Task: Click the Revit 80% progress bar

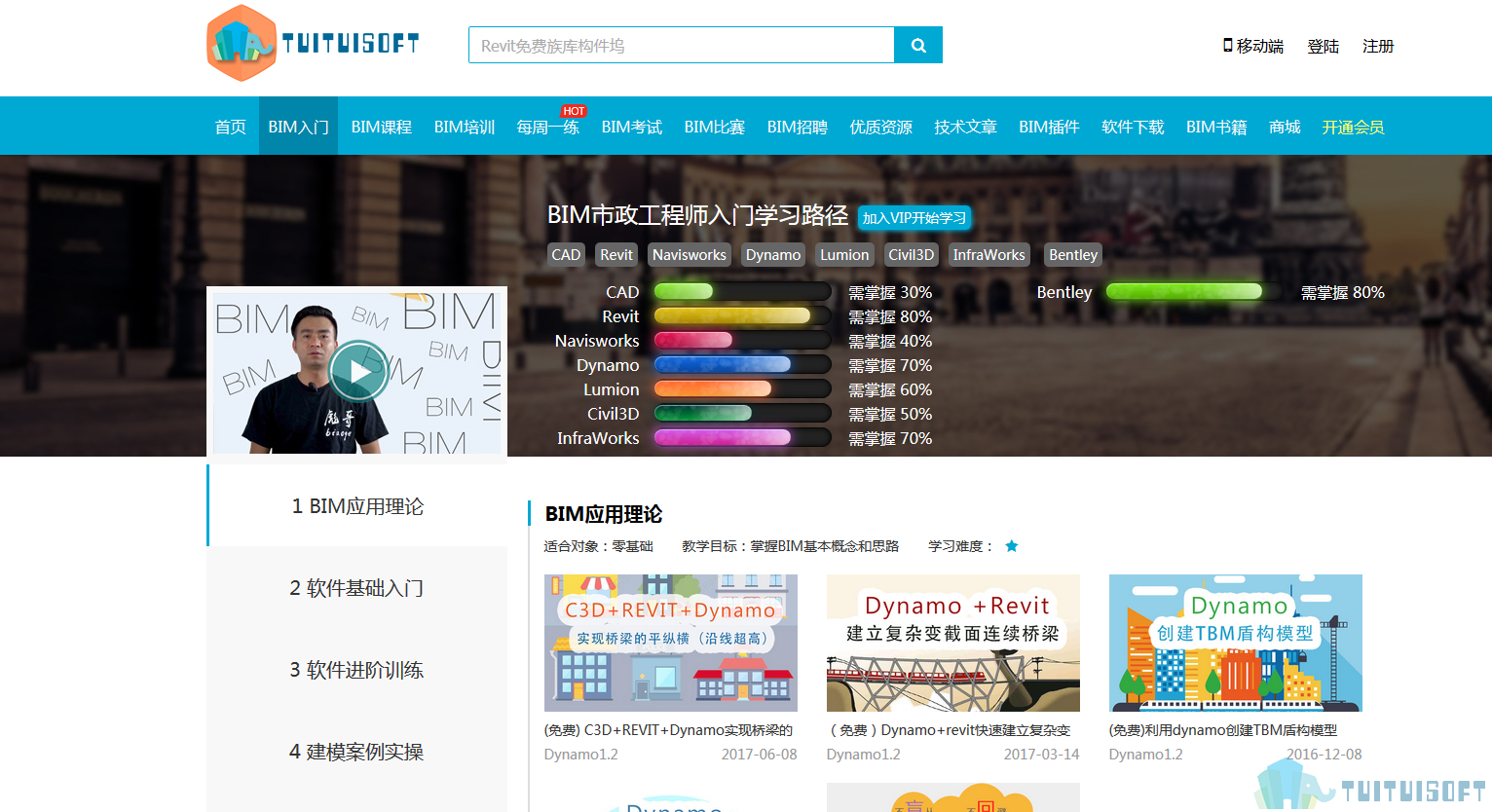Action: point(743,315)
